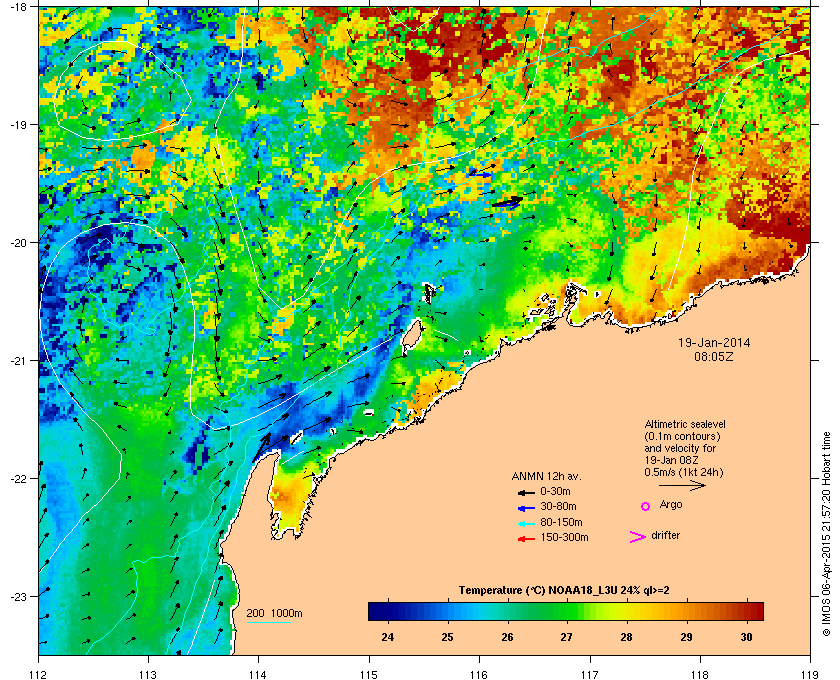Click the latitude axis label -23
The width and height of the screenshot is (840, 680).
click(18, 596)
